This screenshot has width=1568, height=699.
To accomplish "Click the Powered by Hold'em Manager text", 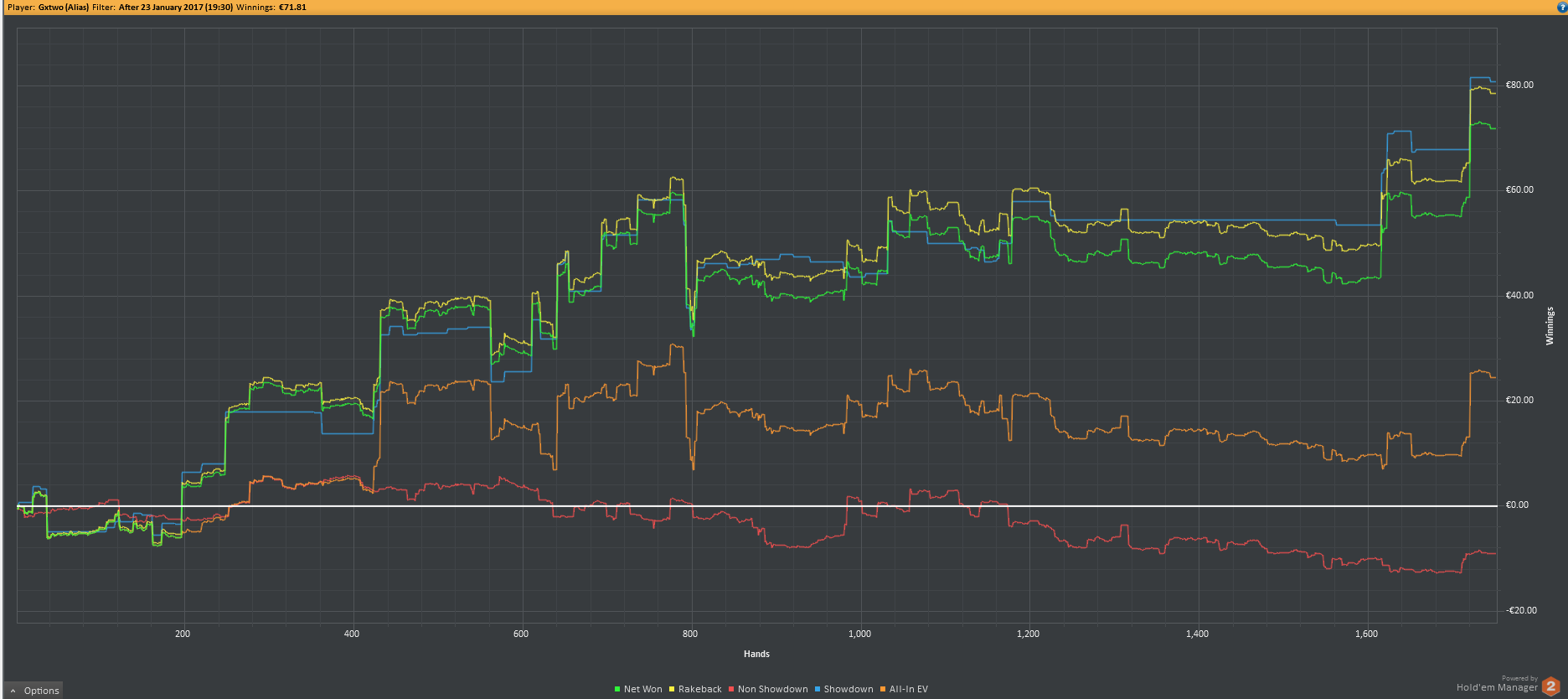I will pyautogui.click(x=1497, y=685).
